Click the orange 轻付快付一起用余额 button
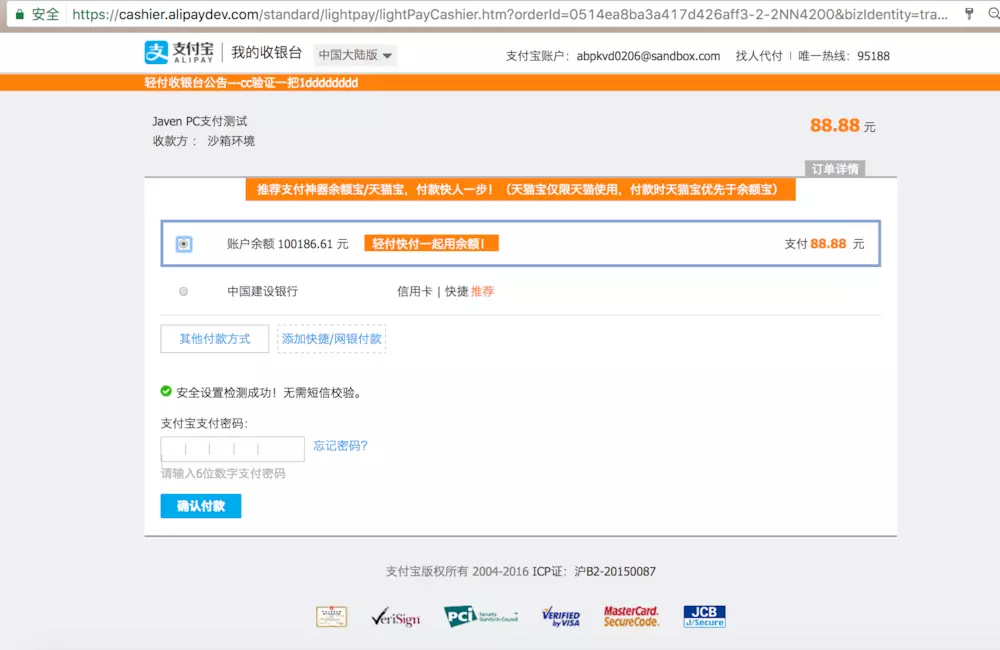 (x=431, y=242)
